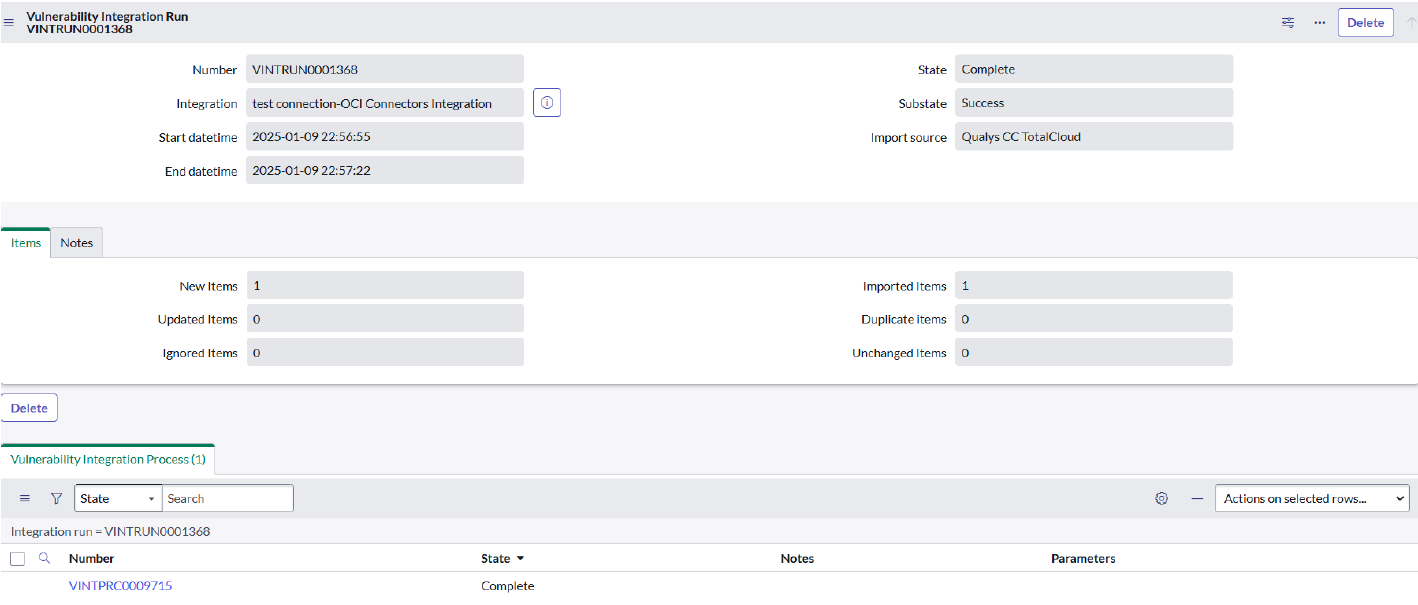This screenshot has width=1418, height=605.
Task: Open the State search field dropdown
Action: click(x=118, y=498)
